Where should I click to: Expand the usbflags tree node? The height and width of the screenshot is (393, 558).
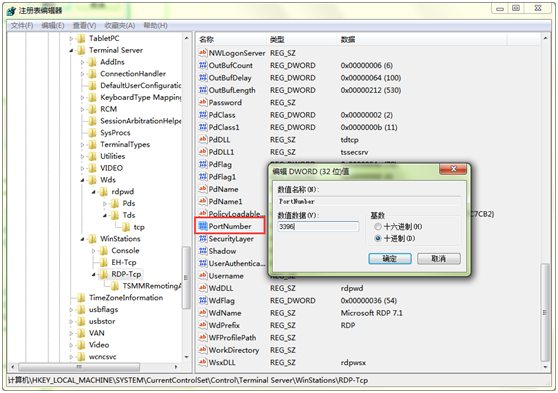click(71, 310)
